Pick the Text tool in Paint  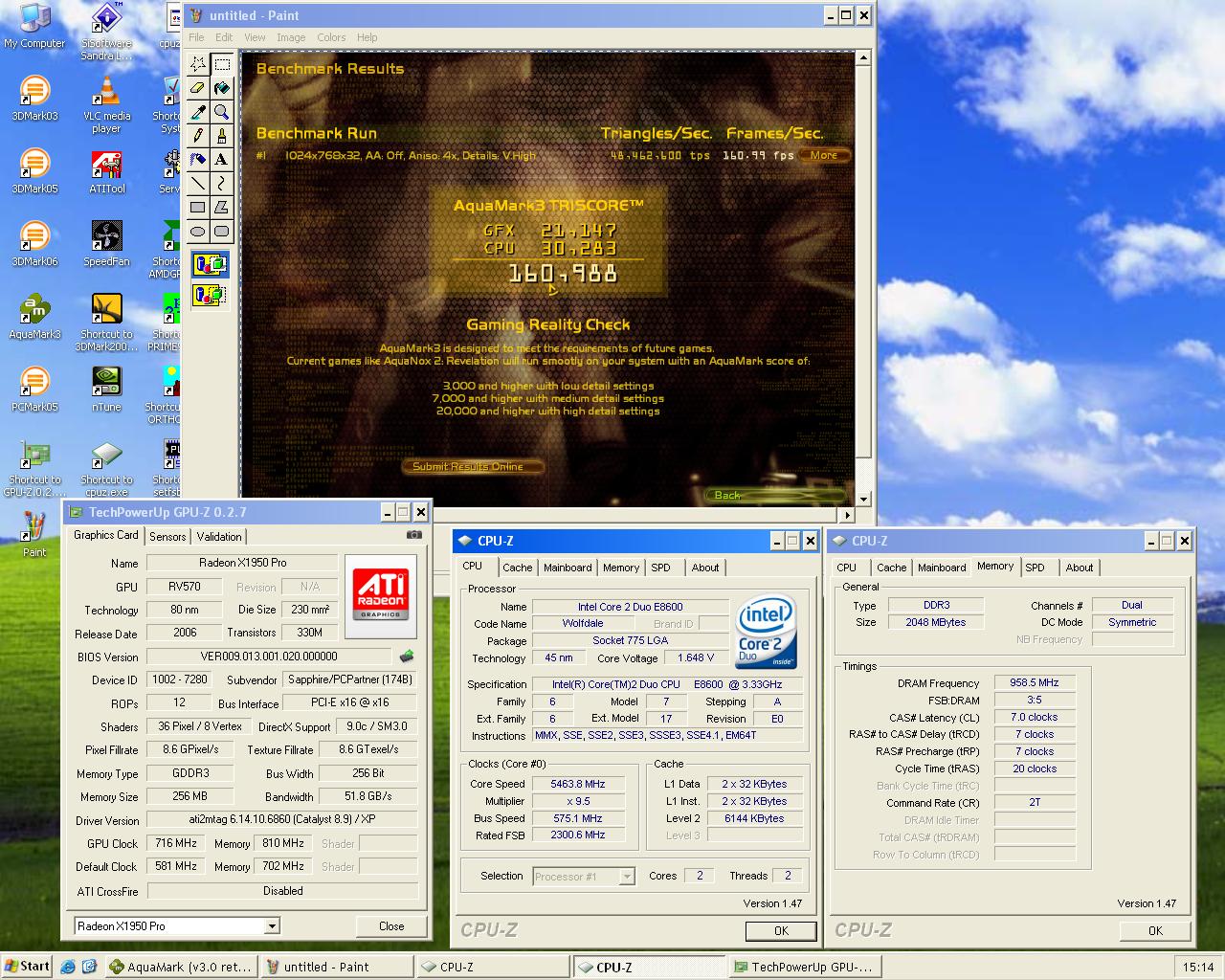(x=222, y=160)
